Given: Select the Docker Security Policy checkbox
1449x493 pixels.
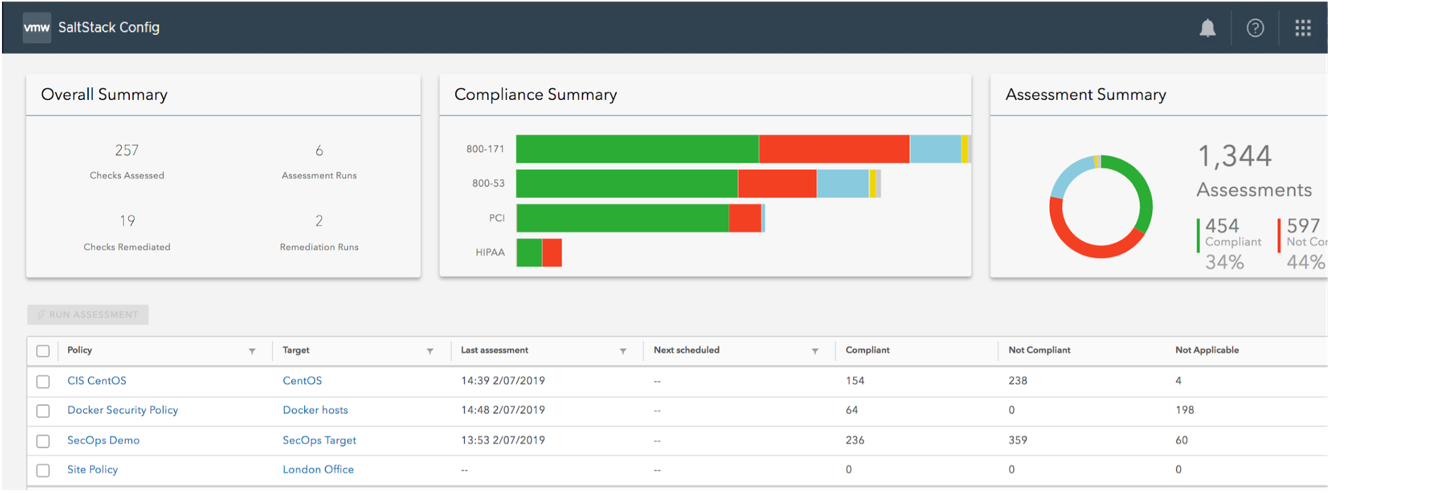Looking at the screenshot, I should click(43, 410).
